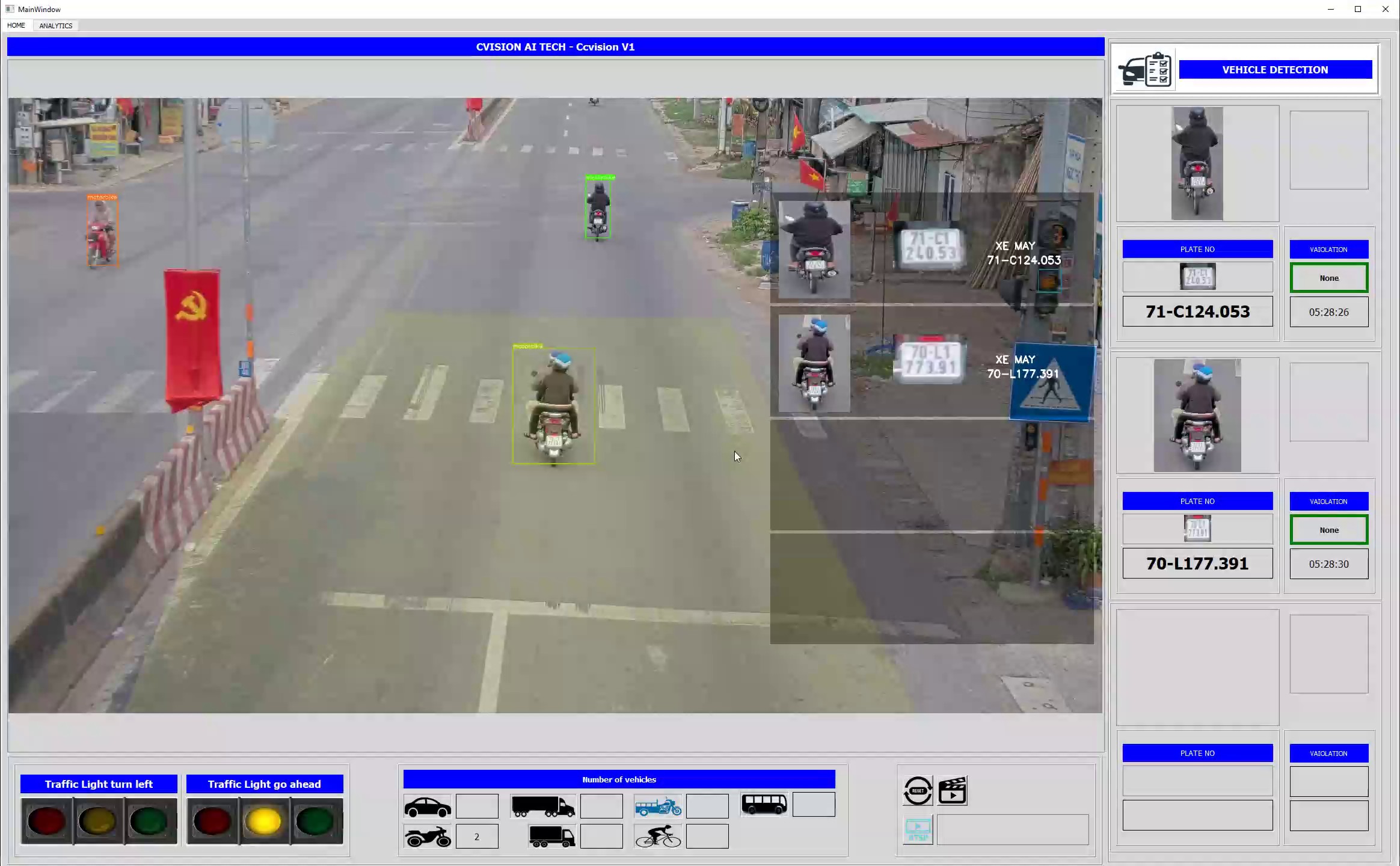Image resolution: width=1400 pixels, height=866 pixels.
Task: Click the motorcycle count field showing 2
Action: point(477,837)
